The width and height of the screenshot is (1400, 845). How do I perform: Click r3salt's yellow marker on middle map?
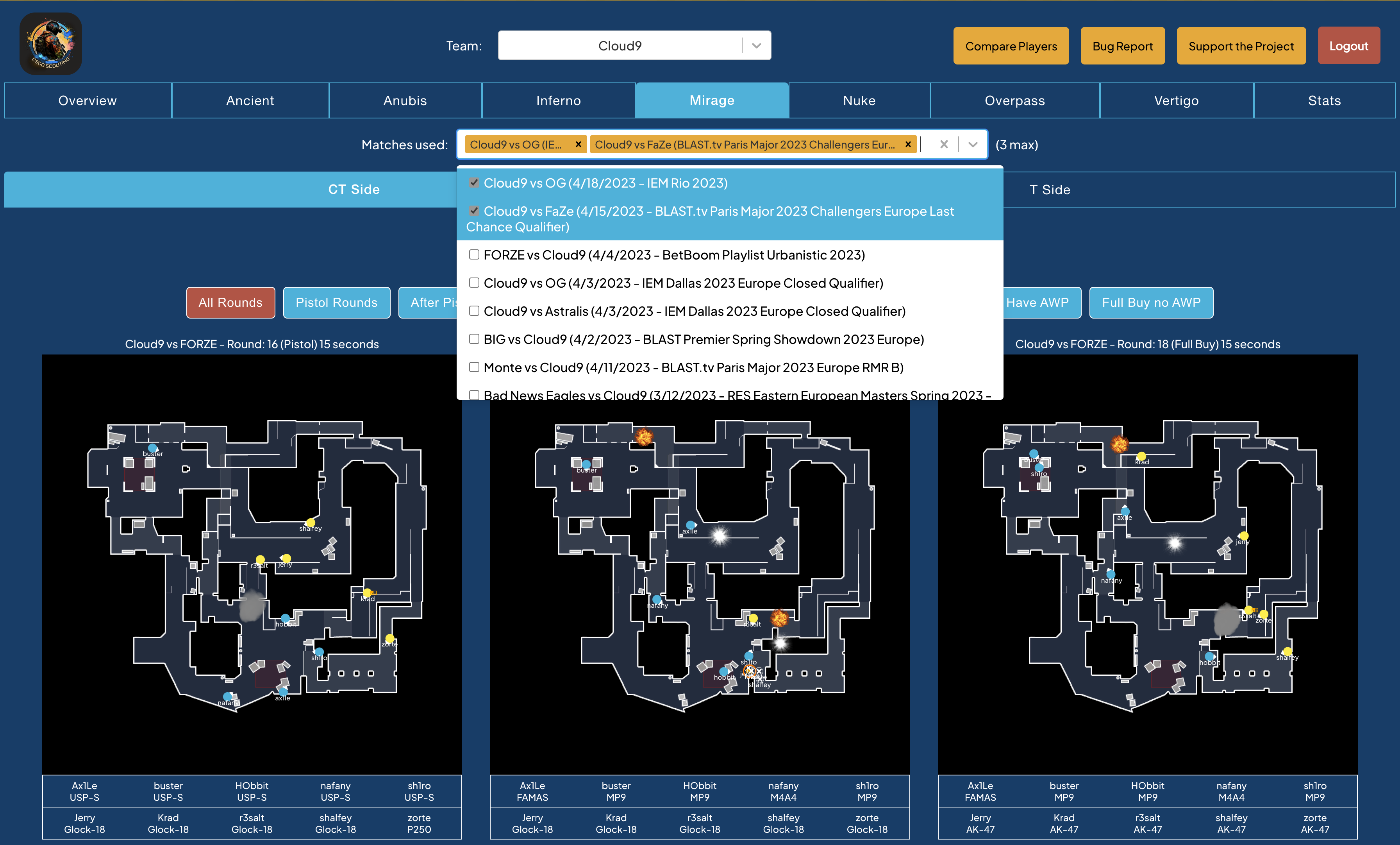coord(753,618)
